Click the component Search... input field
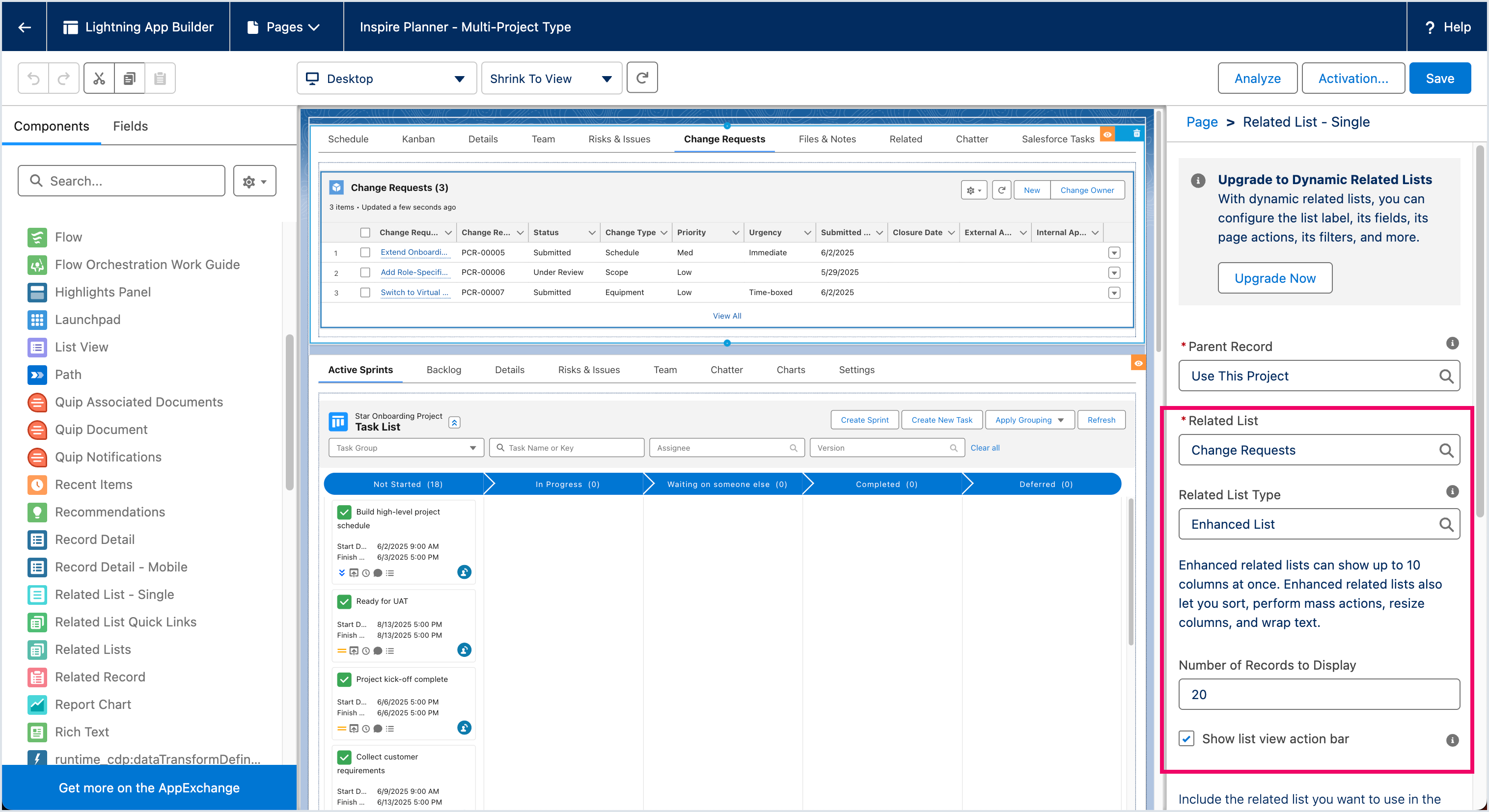Screen dimensions: 1489x812 tap(121, 181)
